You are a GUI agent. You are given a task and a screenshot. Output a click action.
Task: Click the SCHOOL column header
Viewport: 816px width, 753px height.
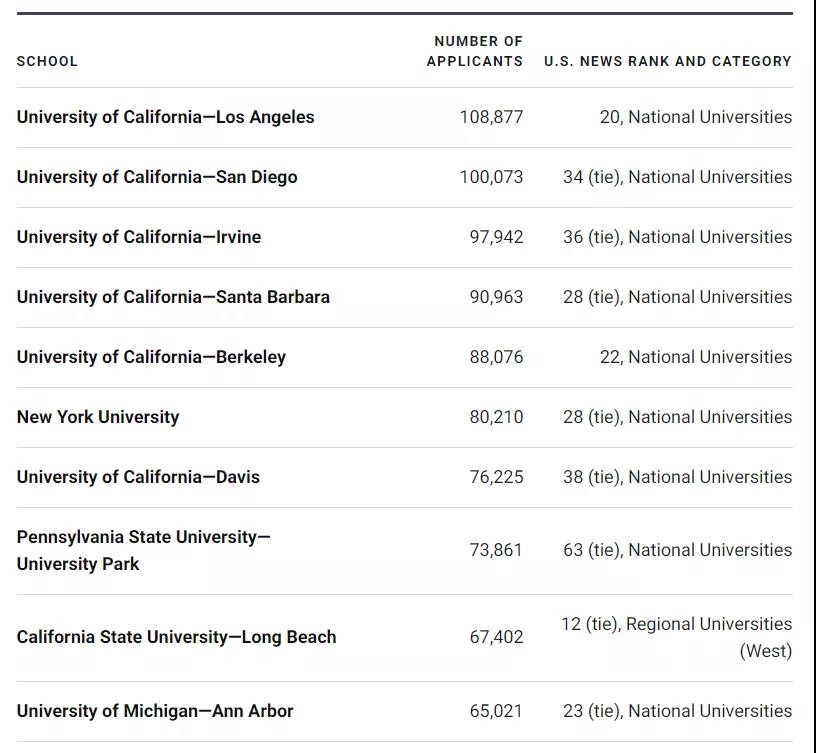(x=47, y=61)
